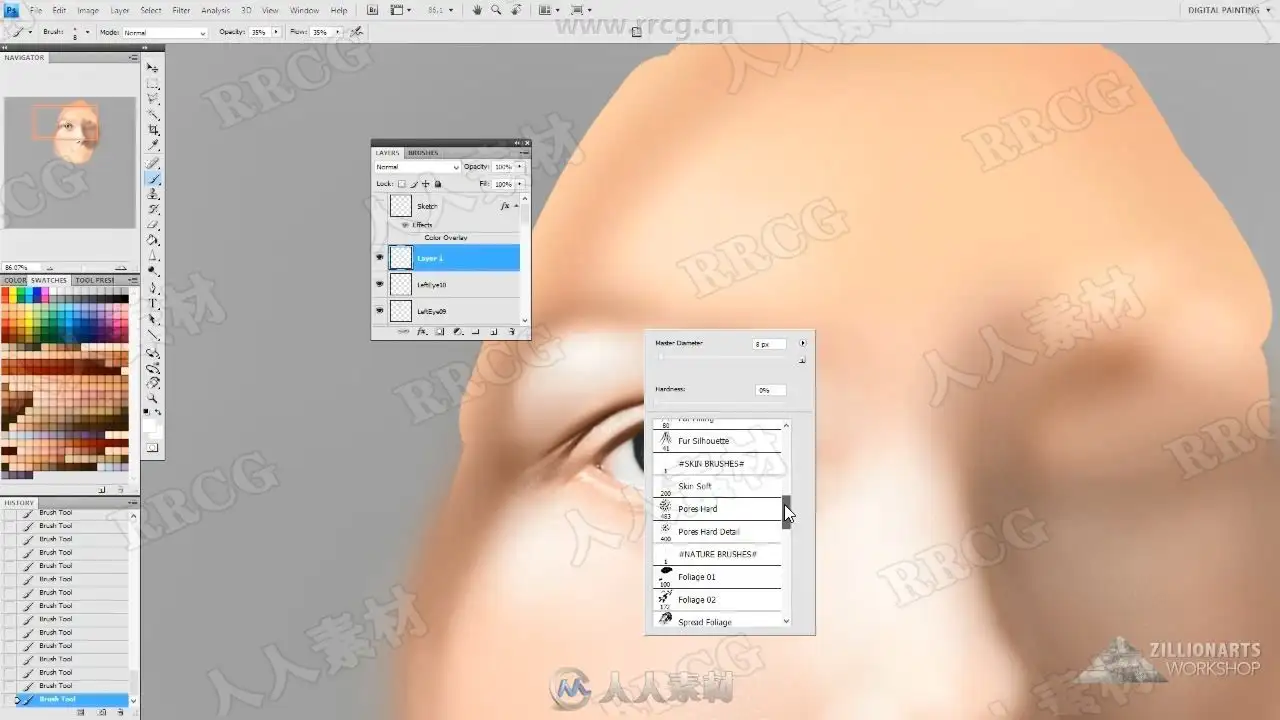Open the Filter menu

click(x=181, y=10)
